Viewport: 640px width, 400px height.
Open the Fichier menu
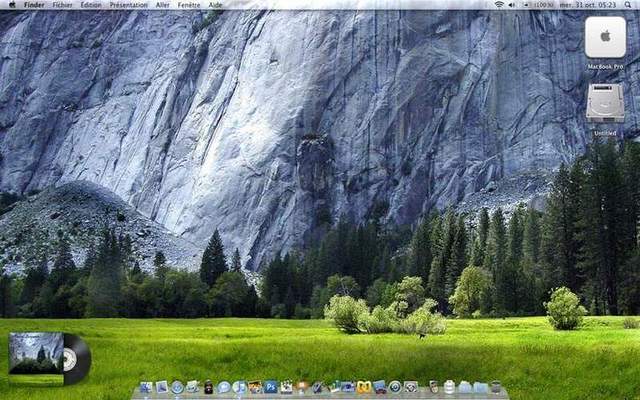[x=62, y=5]
